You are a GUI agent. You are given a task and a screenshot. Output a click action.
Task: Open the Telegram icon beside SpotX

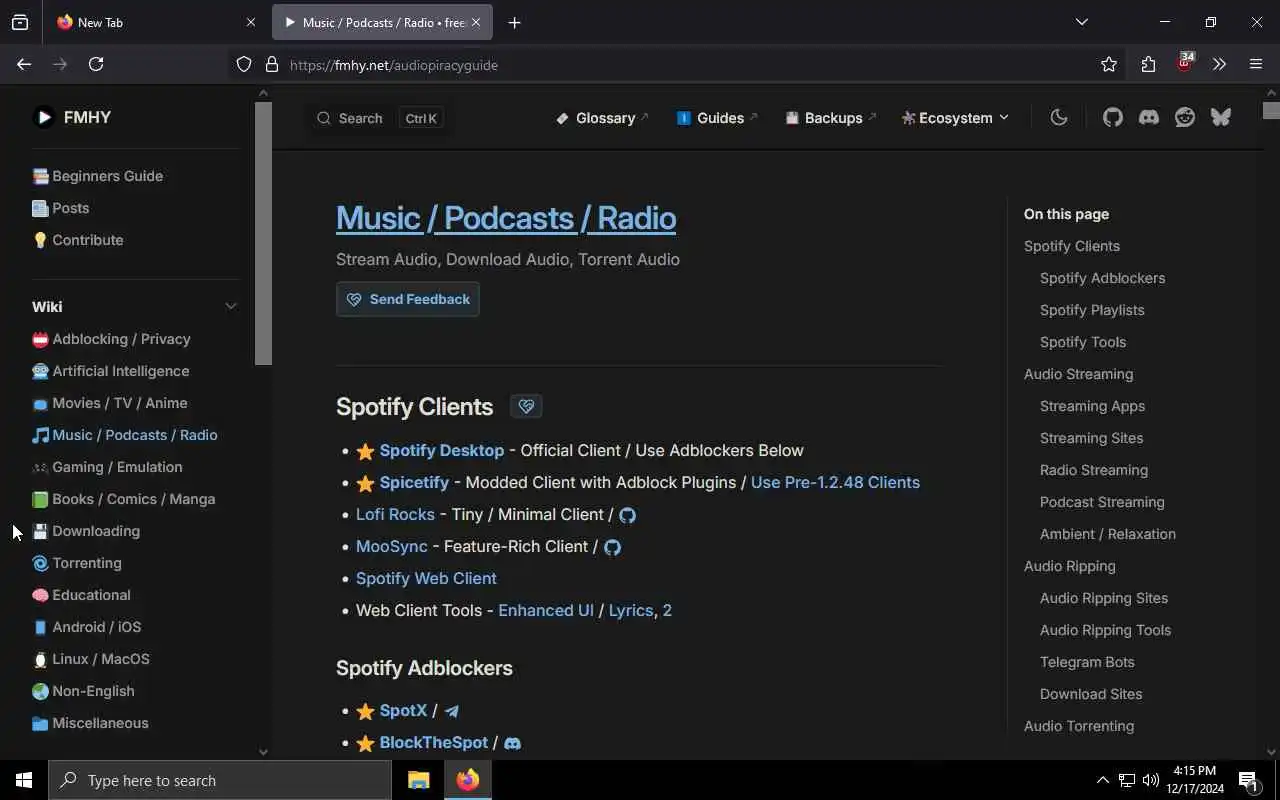452,711
